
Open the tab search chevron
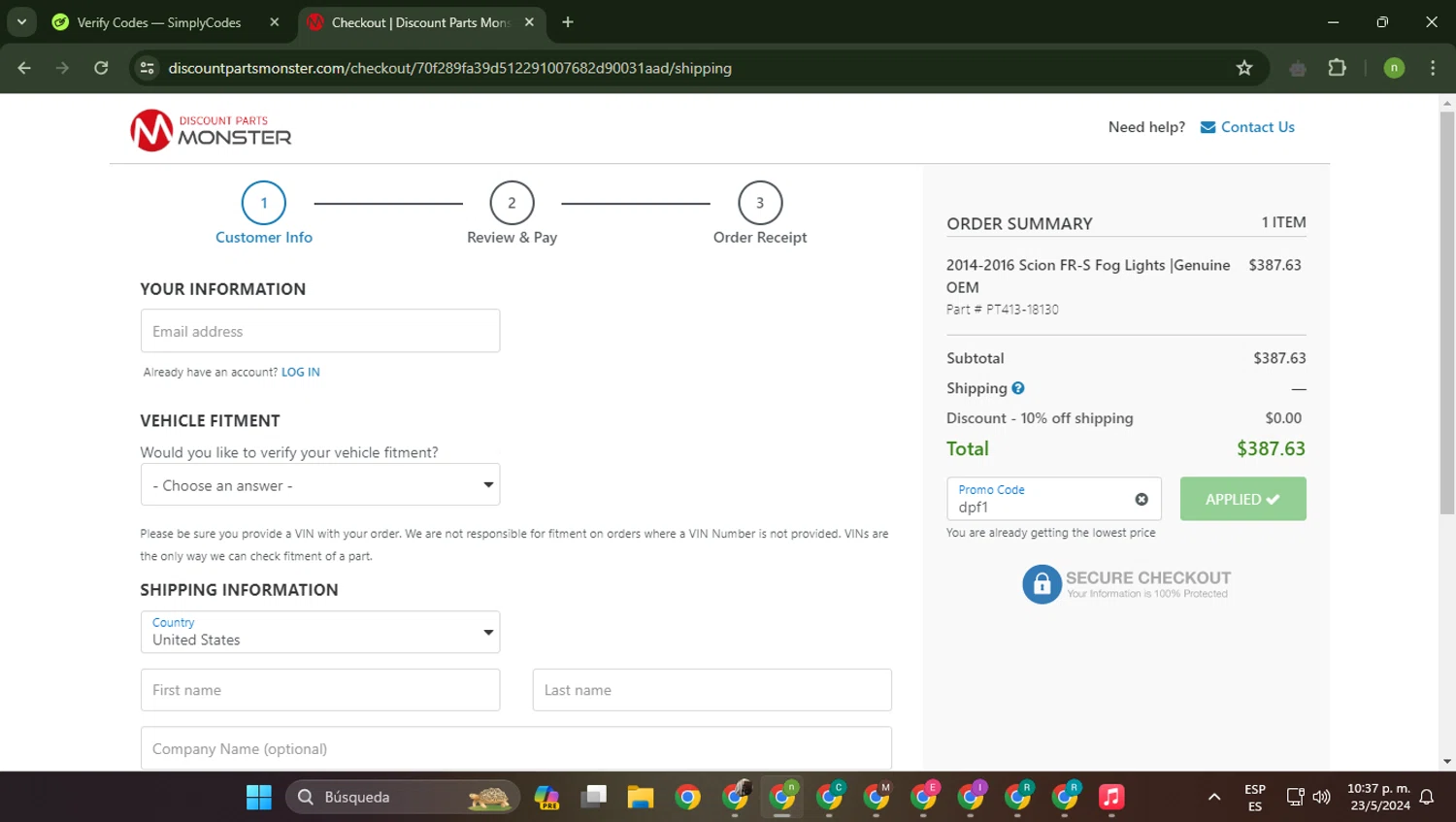coord(21,22)
